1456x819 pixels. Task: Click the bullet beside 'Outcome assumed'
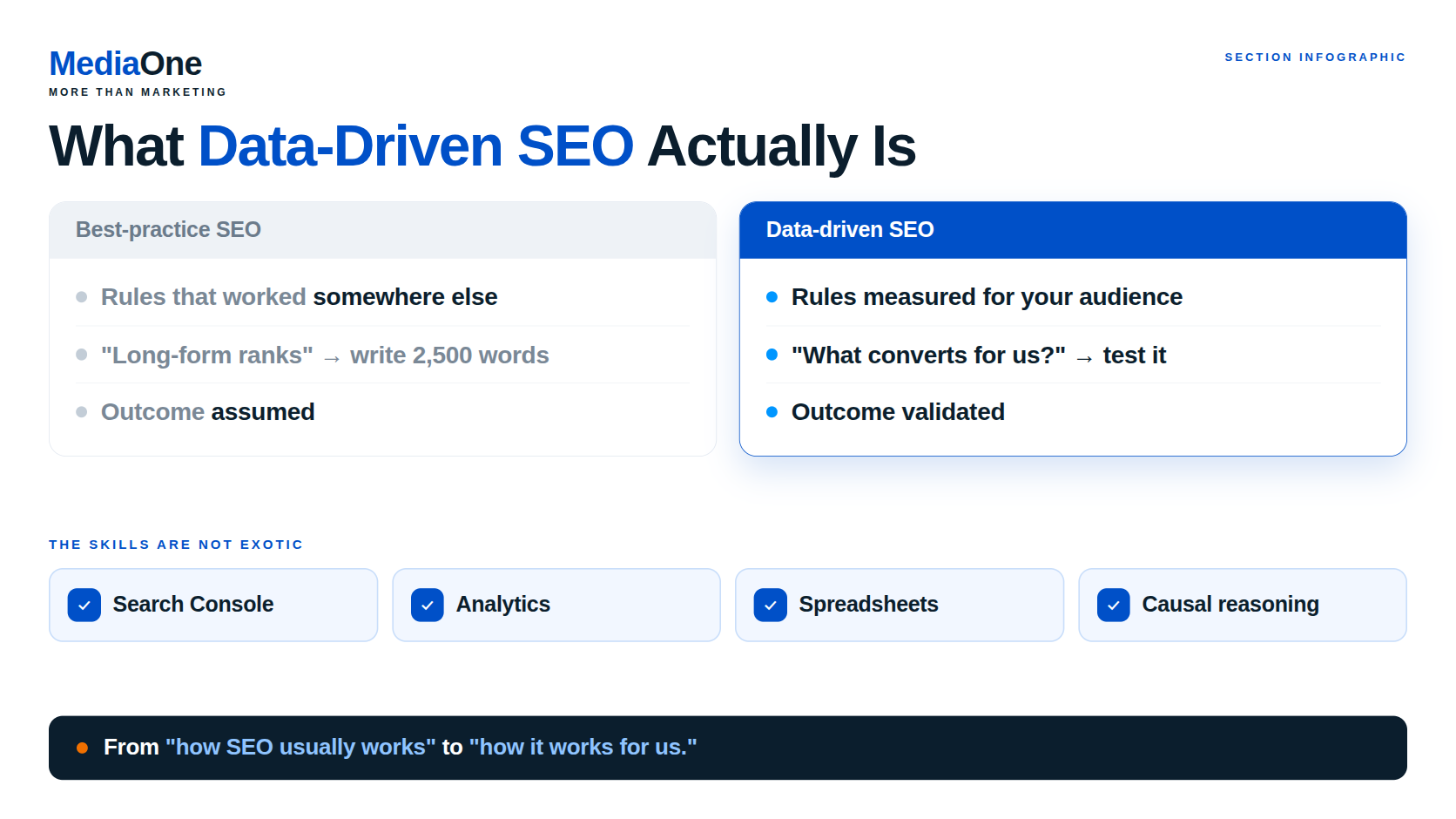[82, 412]
